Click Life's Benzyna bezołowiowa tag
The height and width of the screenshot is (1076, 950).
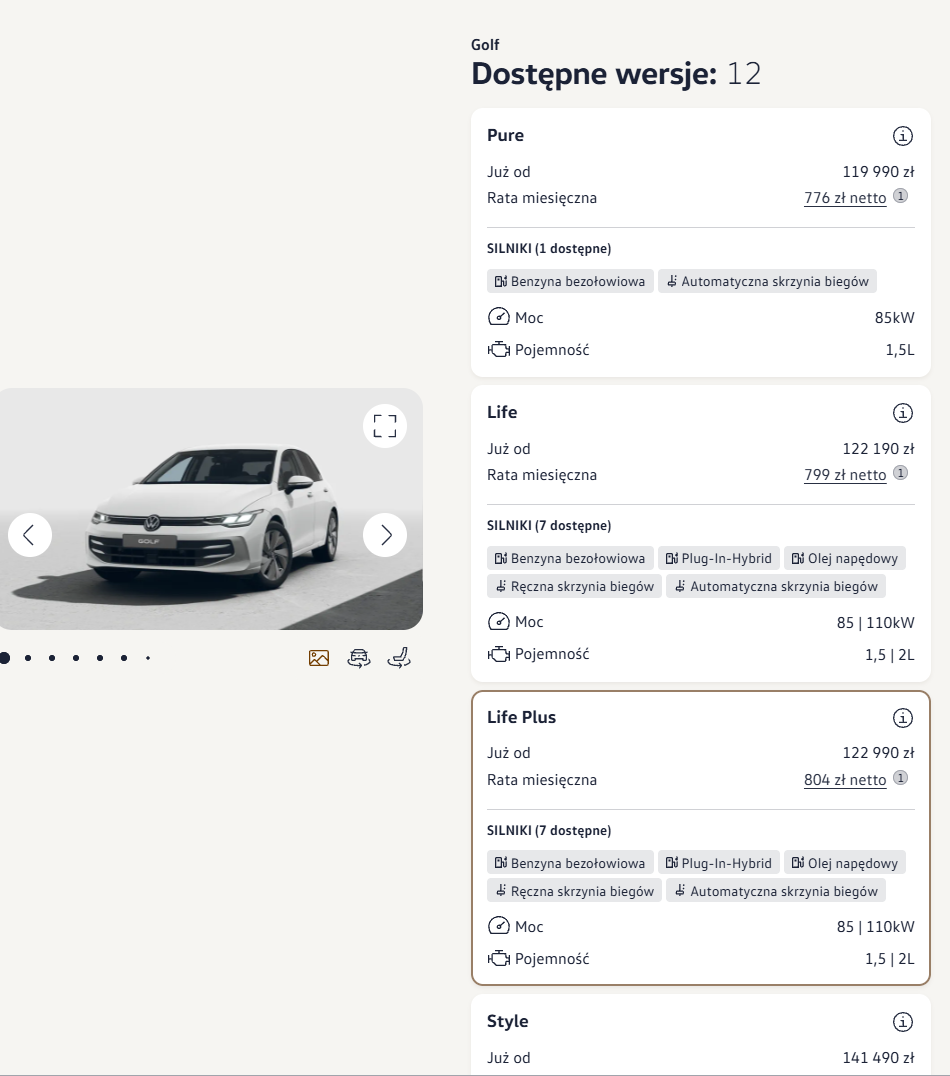[570, 559]
